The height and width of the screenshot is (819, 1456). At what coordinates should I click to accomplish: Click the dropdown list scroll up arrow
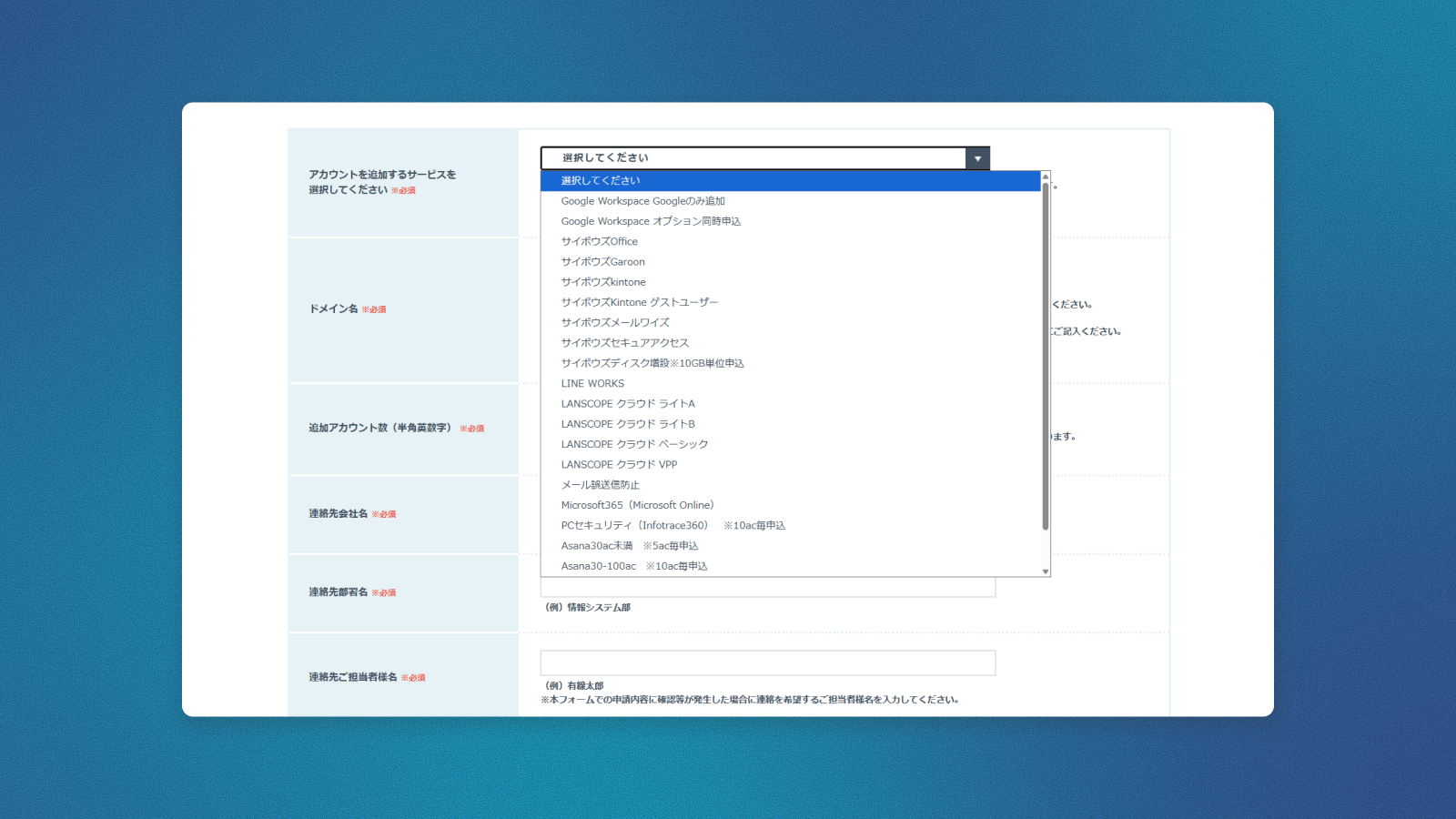click(1046, 176)
